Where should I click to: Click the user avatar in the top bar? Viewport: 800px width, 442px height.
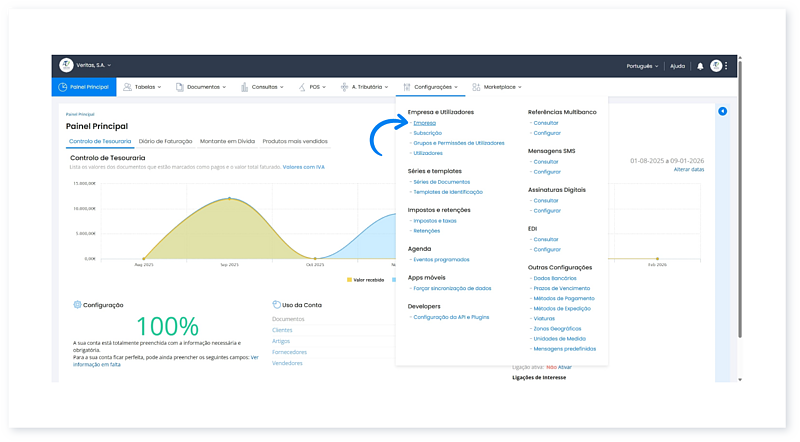[715, 66]
